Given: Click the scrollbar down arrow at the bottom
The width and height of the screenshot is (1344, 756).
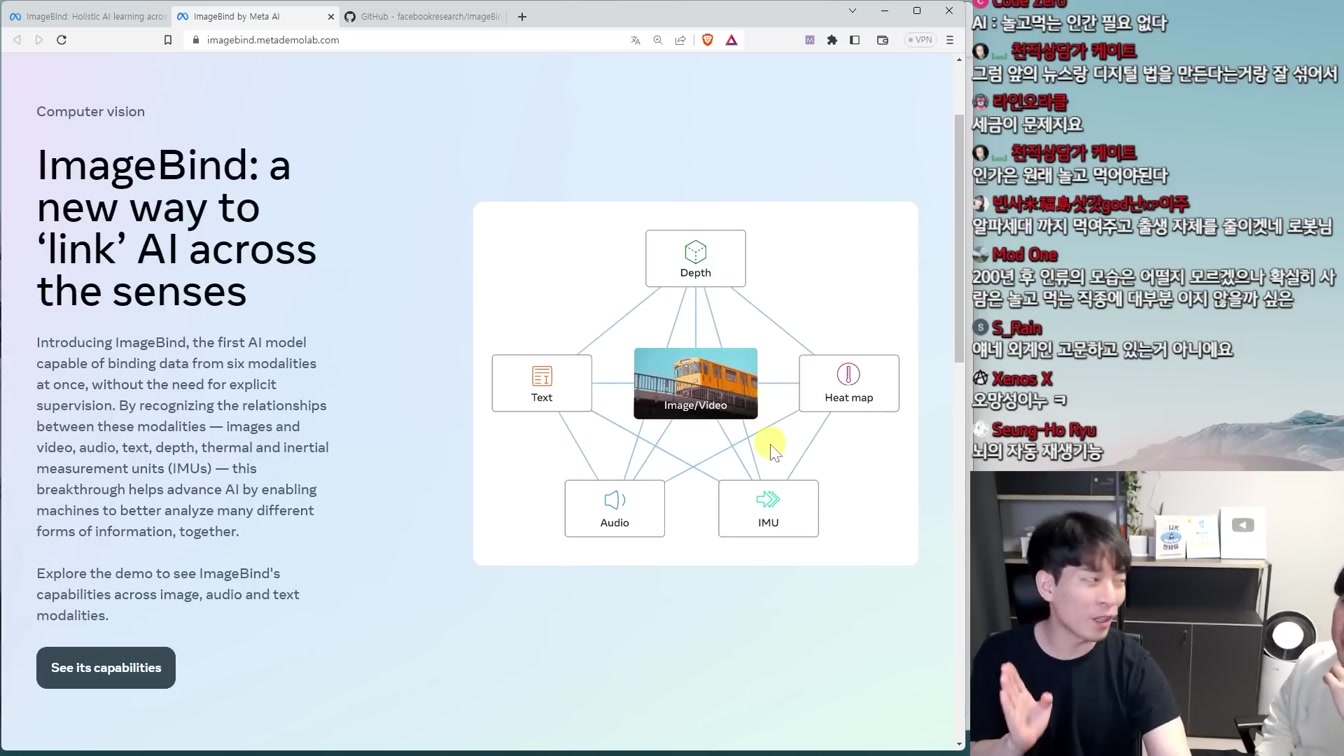Looking at the screenshot, I should point(959,744).
